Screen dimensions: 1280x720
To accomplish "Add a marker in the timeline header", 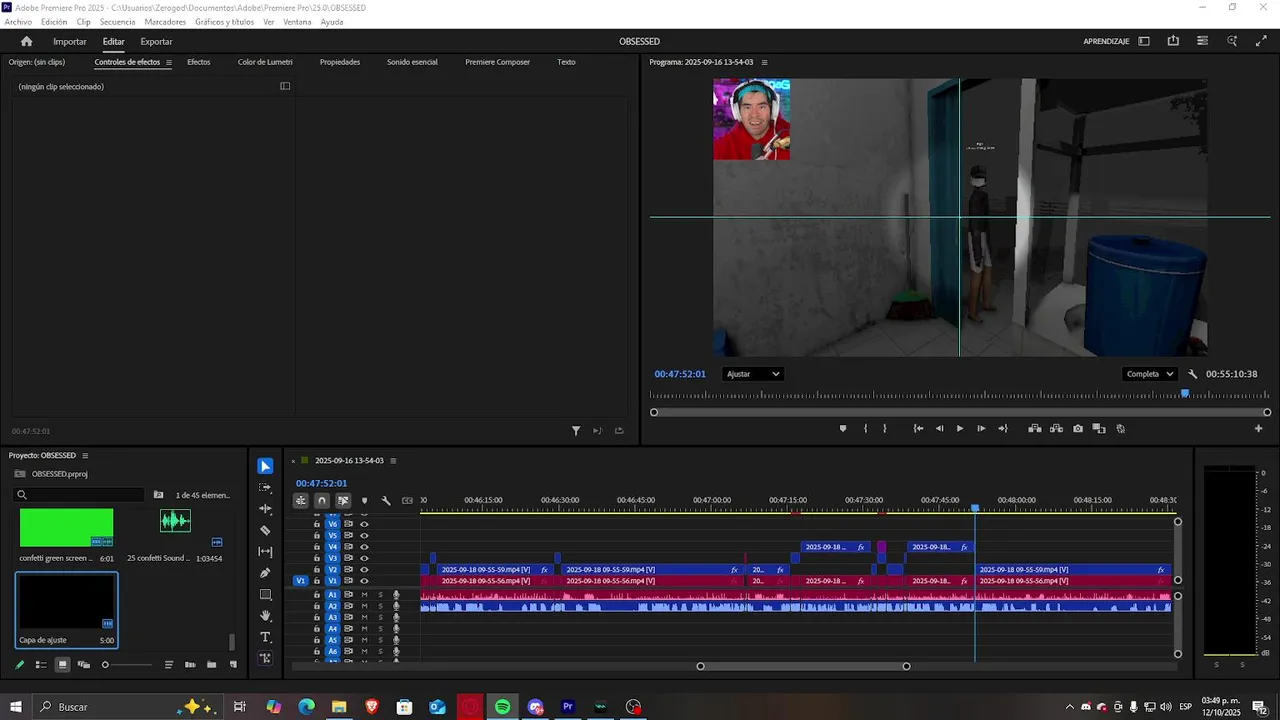I will [x=364, y=501].
